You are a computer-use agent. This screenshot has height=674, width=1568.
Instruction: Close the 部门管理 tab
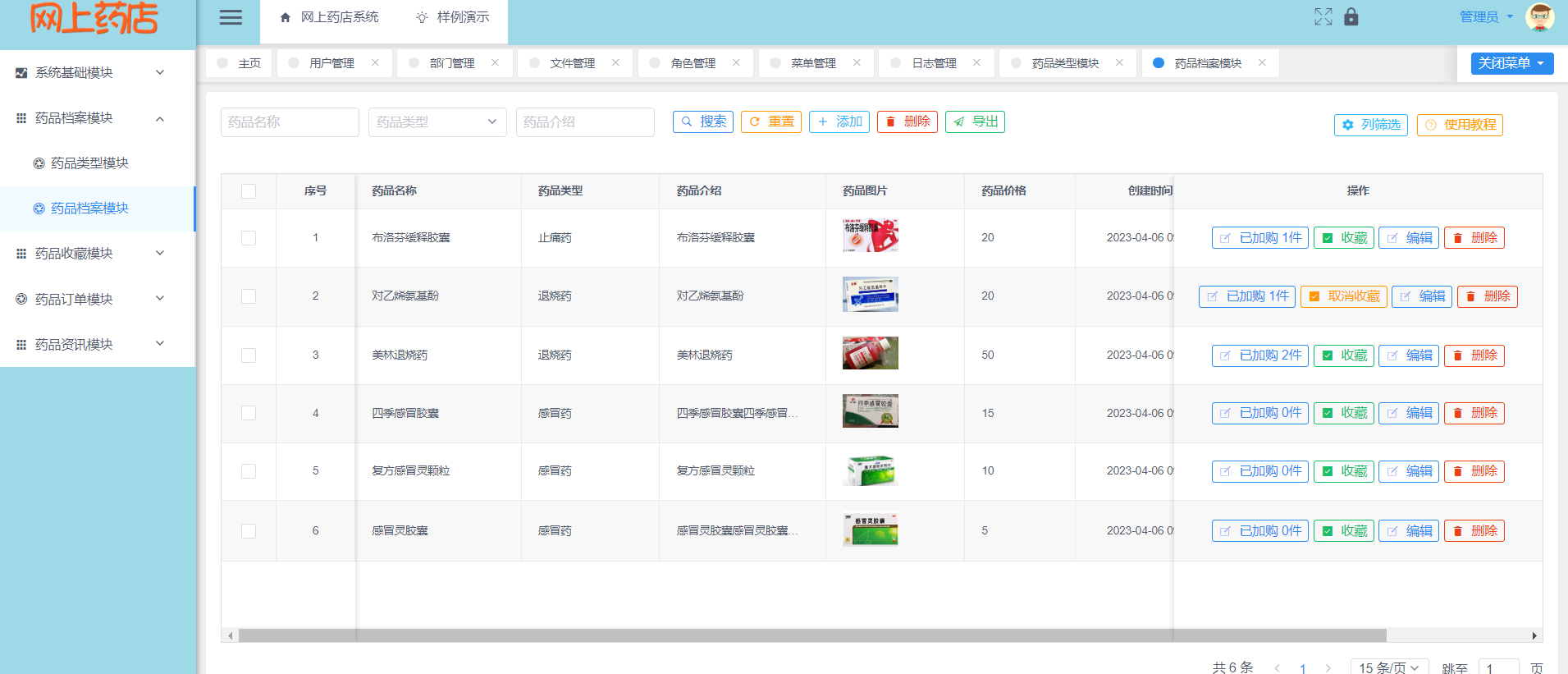point(495,62)
